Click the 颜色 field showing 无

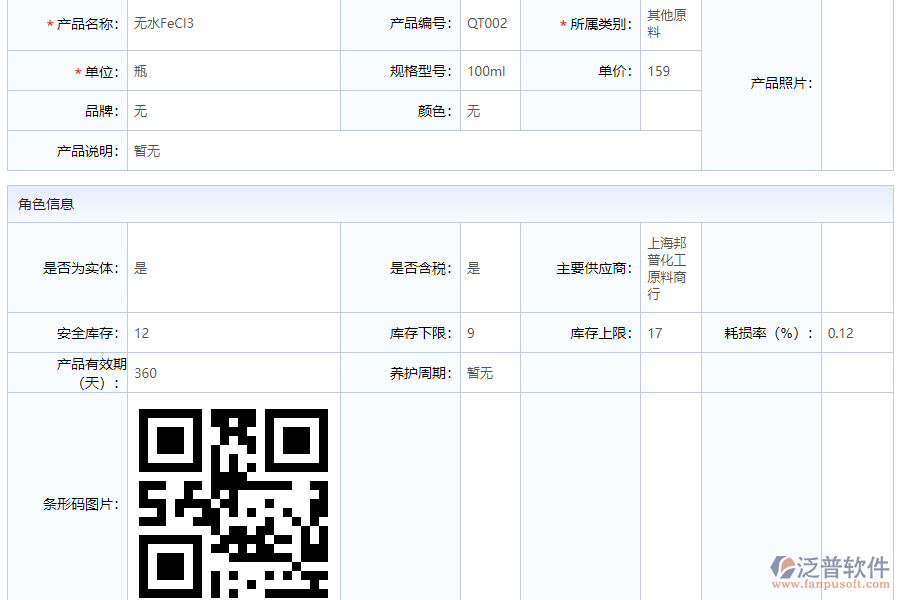[x=471, y=111]
